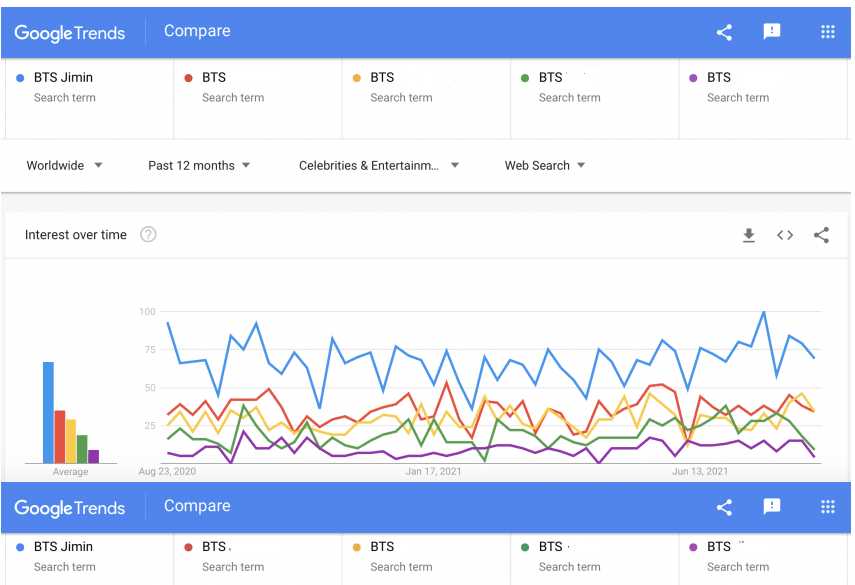This screenshot has width=855, height=585.
Task: Click the Interest over time heading
Action: tap(76, 235)
